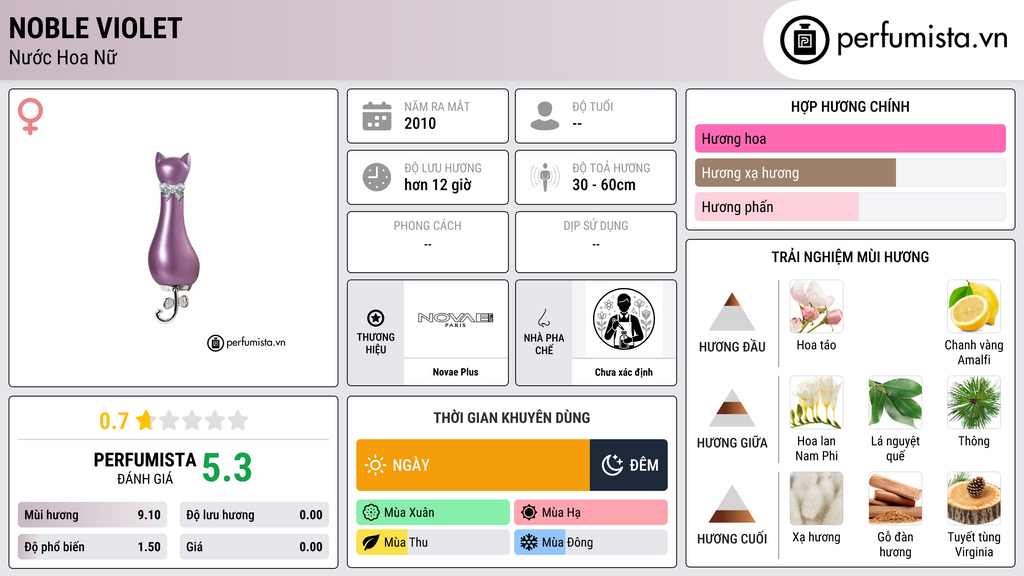This screenshot has height=576, width=1024.
Task: Click the light pink Hương phấn accord bar
Action: 776,207
